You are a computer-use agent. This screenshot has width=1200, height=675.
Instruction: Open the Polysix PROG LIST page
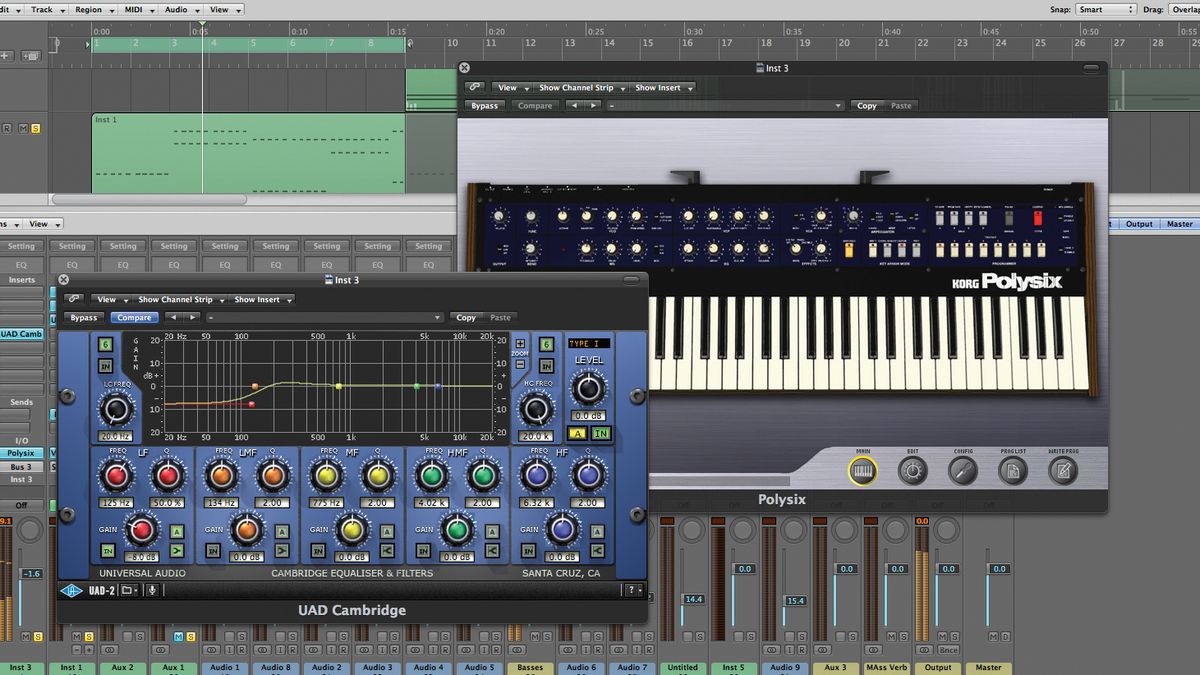1013,470
